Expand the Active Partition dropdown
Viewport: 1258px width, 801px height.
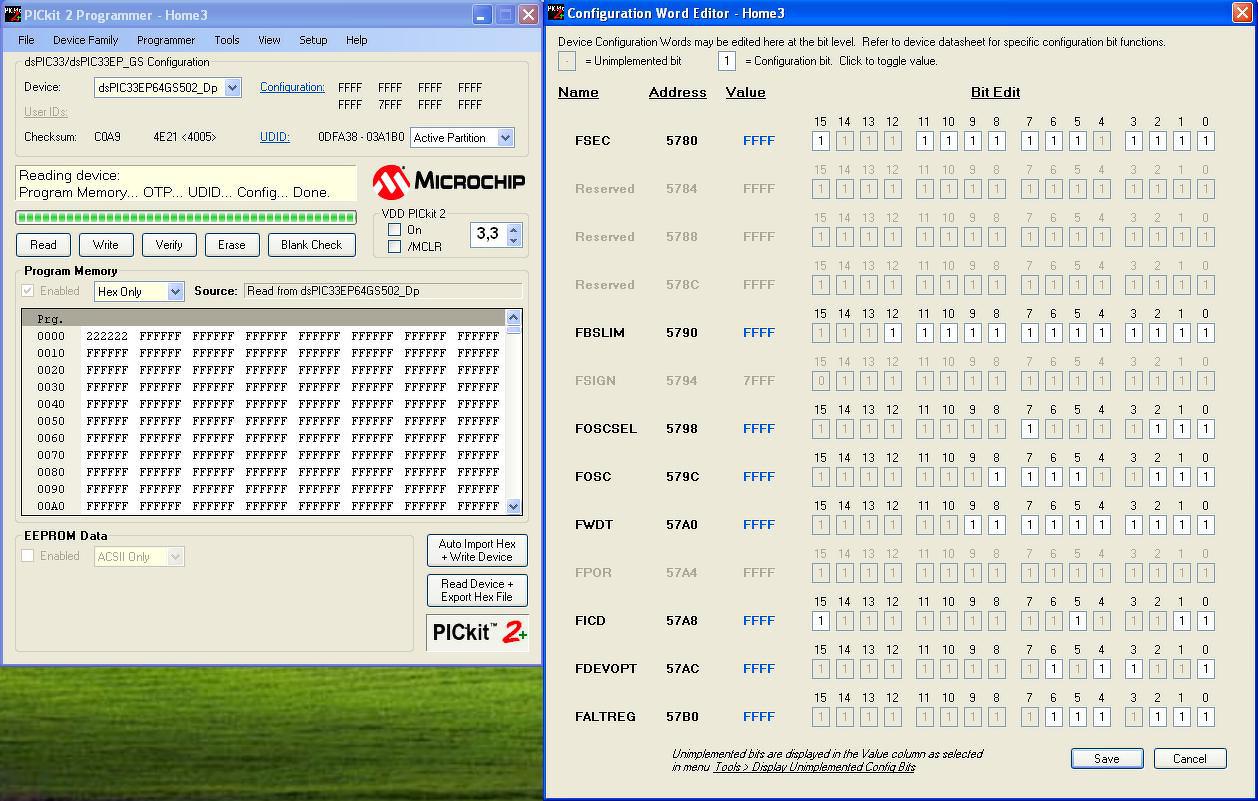click(x=504, y=138)
